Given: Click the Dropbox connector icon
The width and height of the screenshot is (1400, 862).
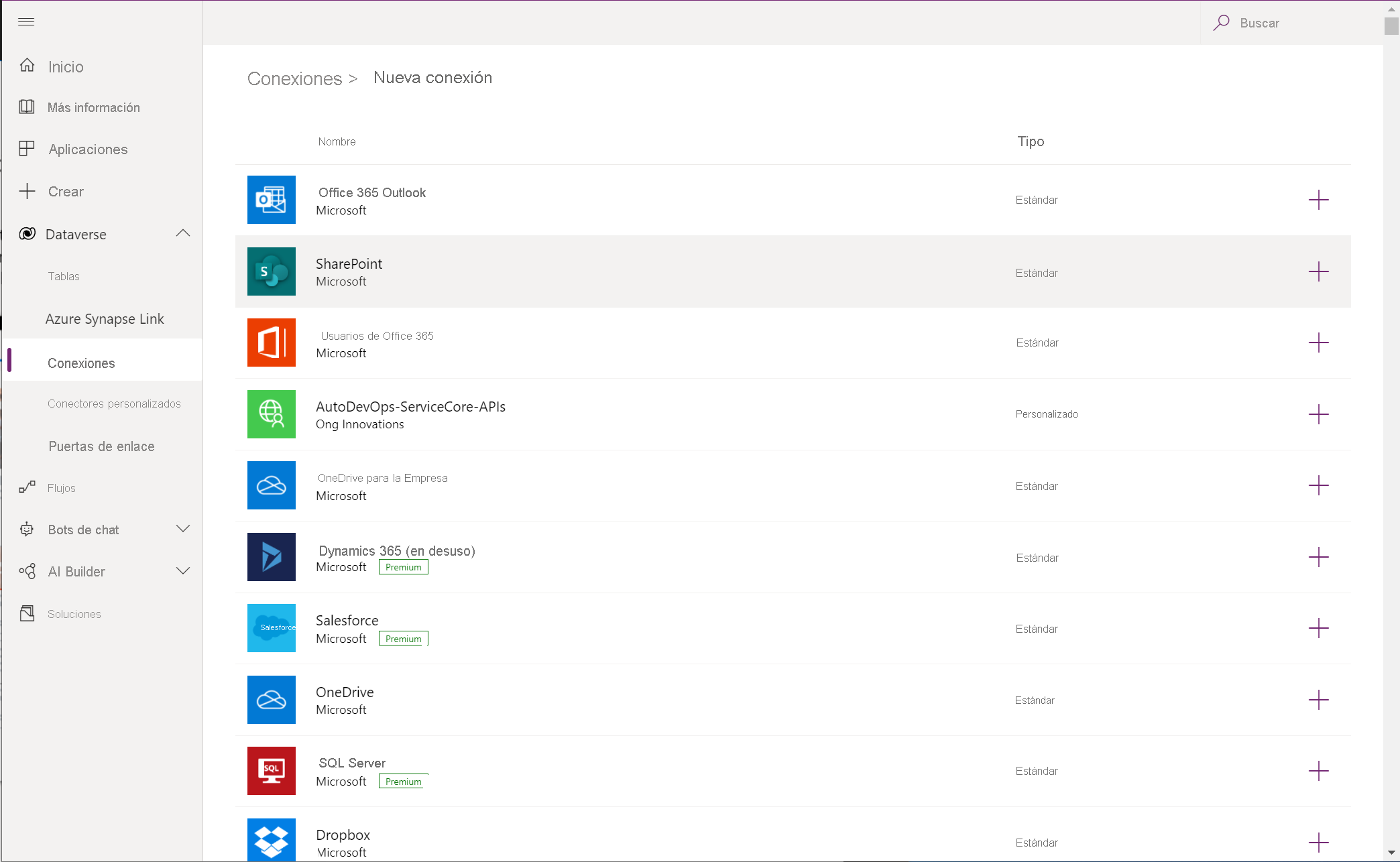Looking at the screenshot, I should pos(271,840).
